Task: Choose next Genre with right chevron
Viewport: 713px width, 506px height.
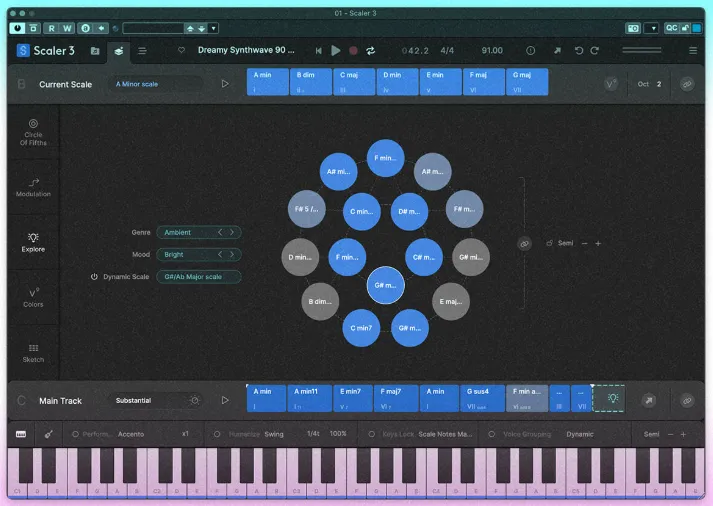Action: [x=232, y=232]
